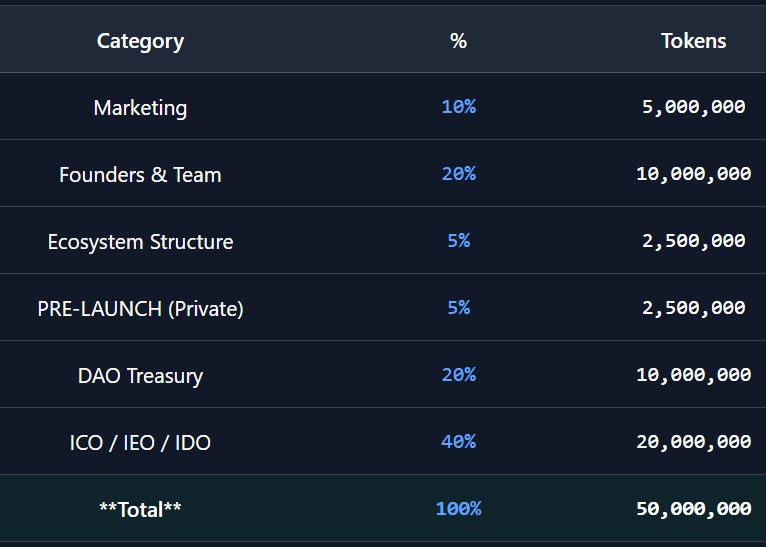The width and height of the screenshot is (766, 547).
Task: Click the Founders & Team 20% percentage
Action: [x=458, y=173]
